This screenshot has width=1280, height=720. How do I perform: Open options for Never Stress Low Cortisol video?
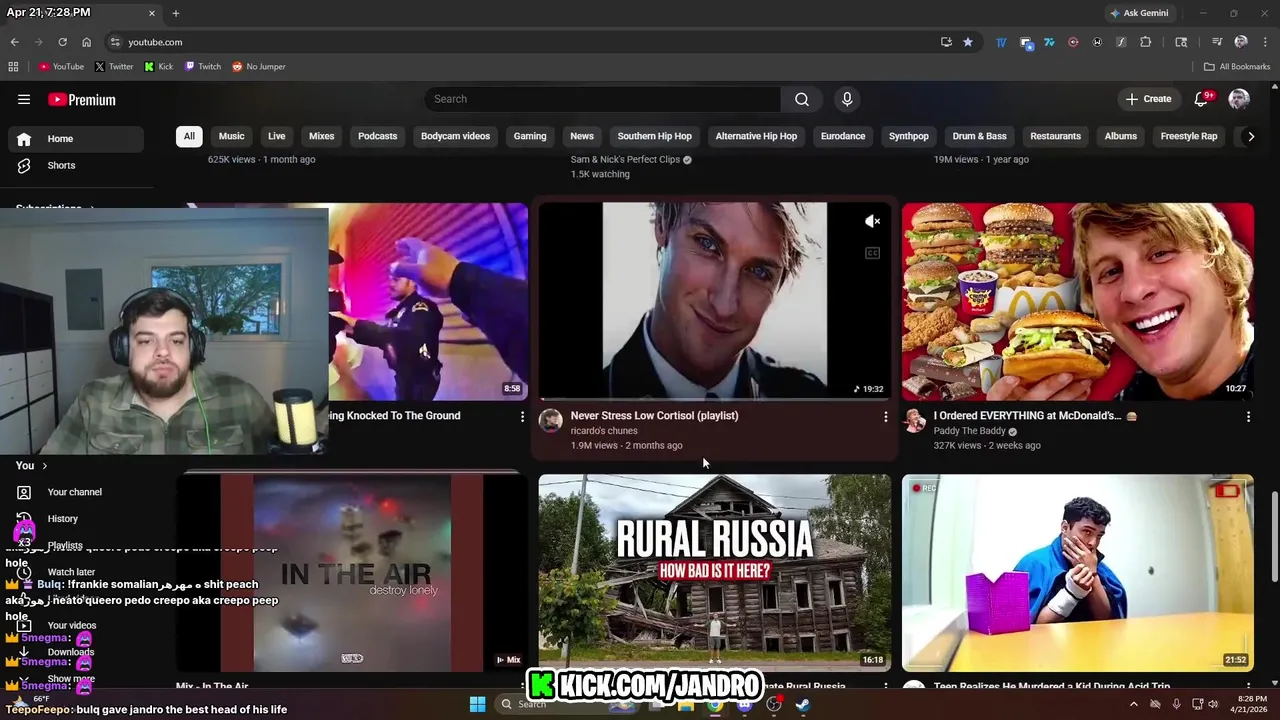[x=885, y=416]
